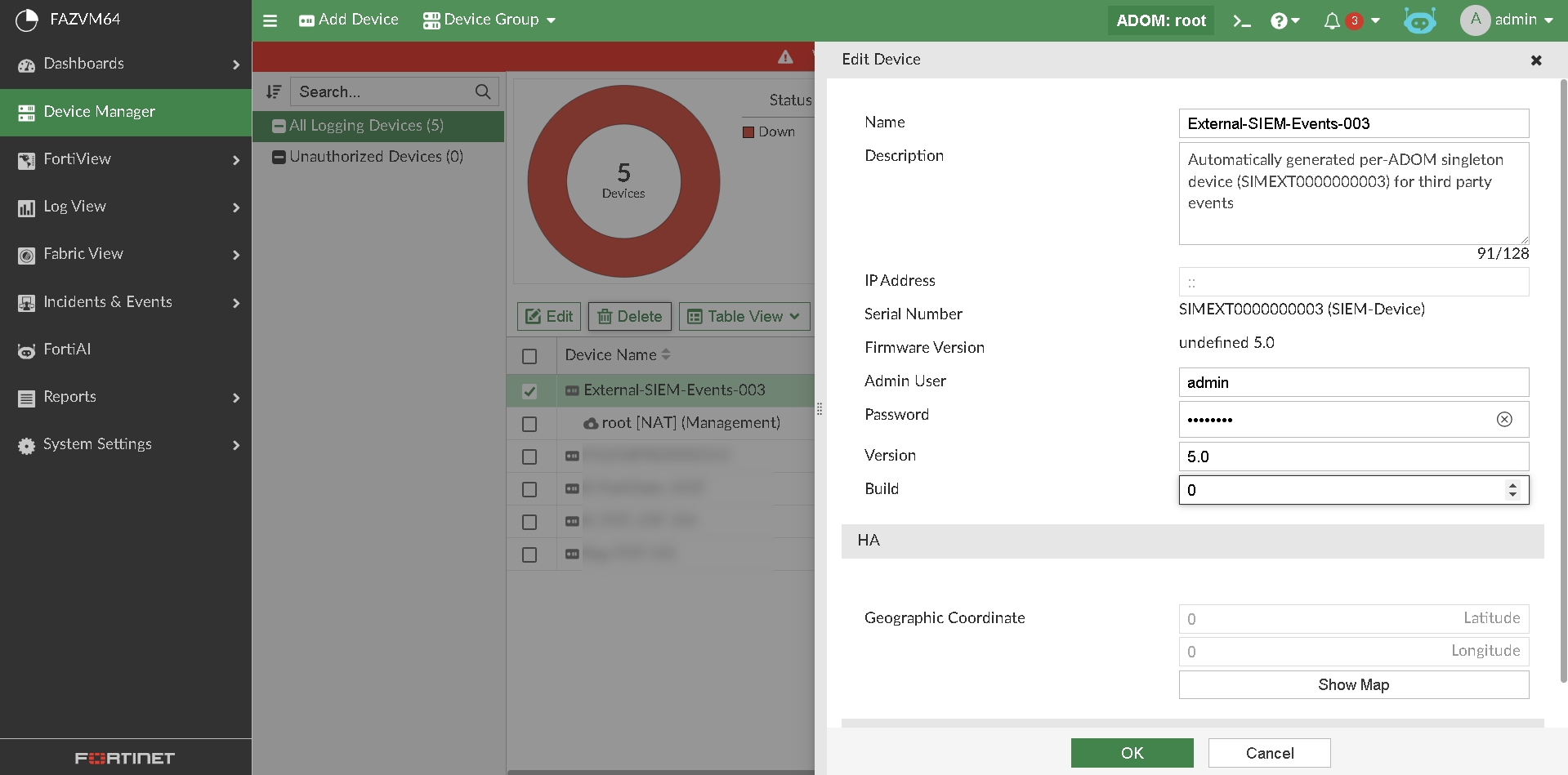Click the device Search input field
The height and width of the screenshot is (775, 1568).
(x=384, y=91)
